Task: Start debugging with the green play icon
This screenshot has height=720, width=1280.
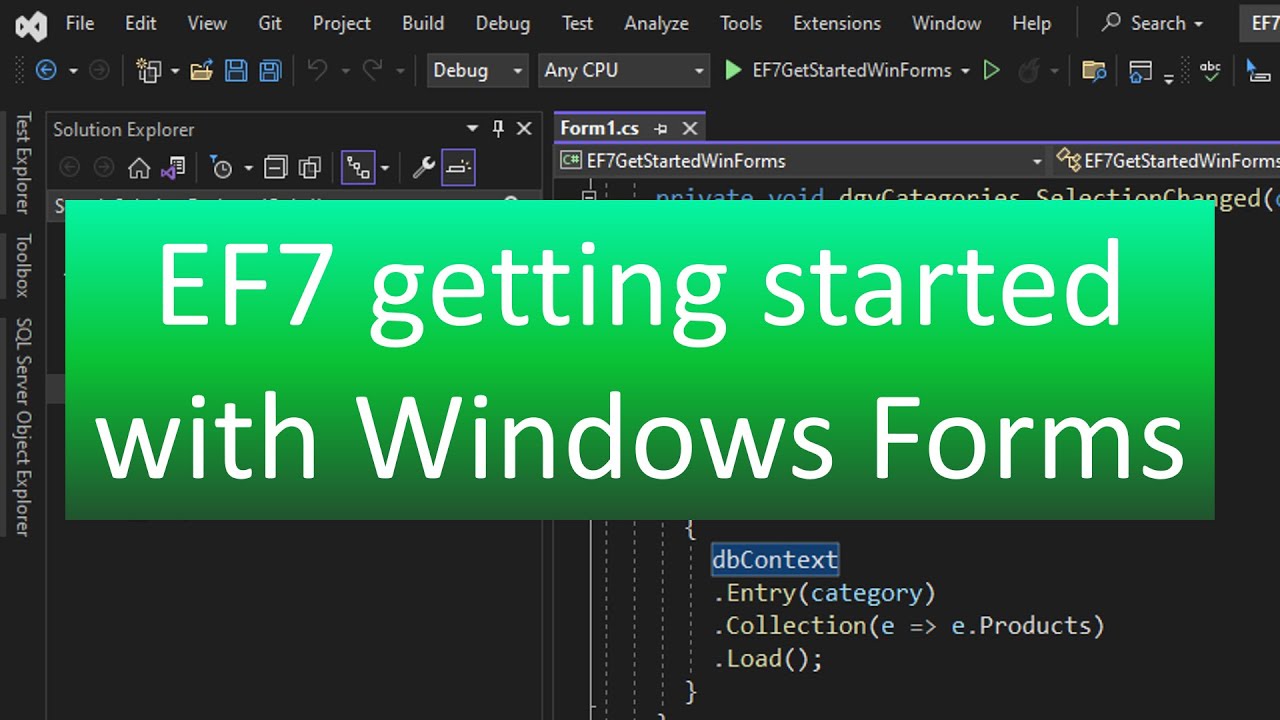Action: (x=733, y=70)
